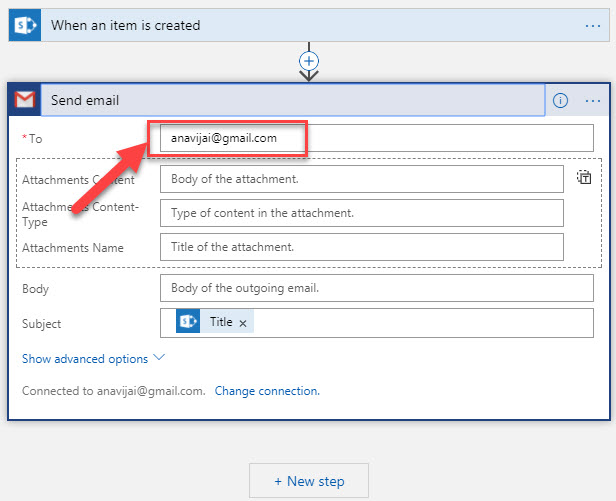Screen dimensions: 616x501
Task: Click the Gmail icon on Send email
Action: [x=25, y=100]
